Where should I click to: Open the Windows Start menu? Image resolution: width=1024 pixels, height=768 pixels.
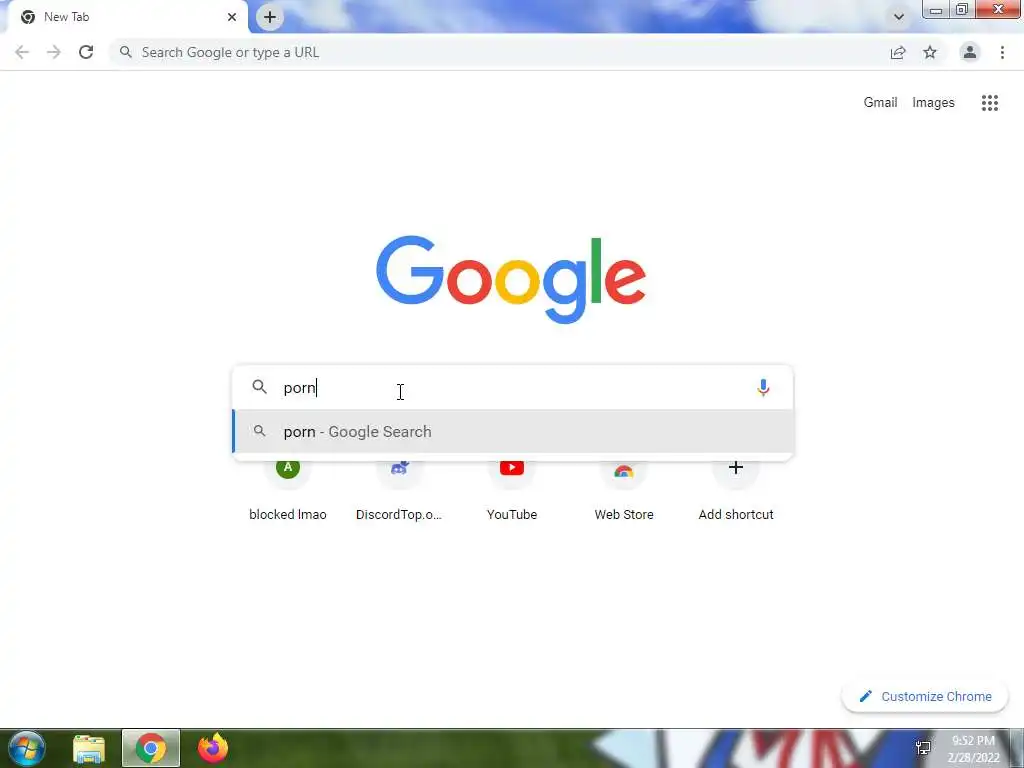(x=27, y=748)
